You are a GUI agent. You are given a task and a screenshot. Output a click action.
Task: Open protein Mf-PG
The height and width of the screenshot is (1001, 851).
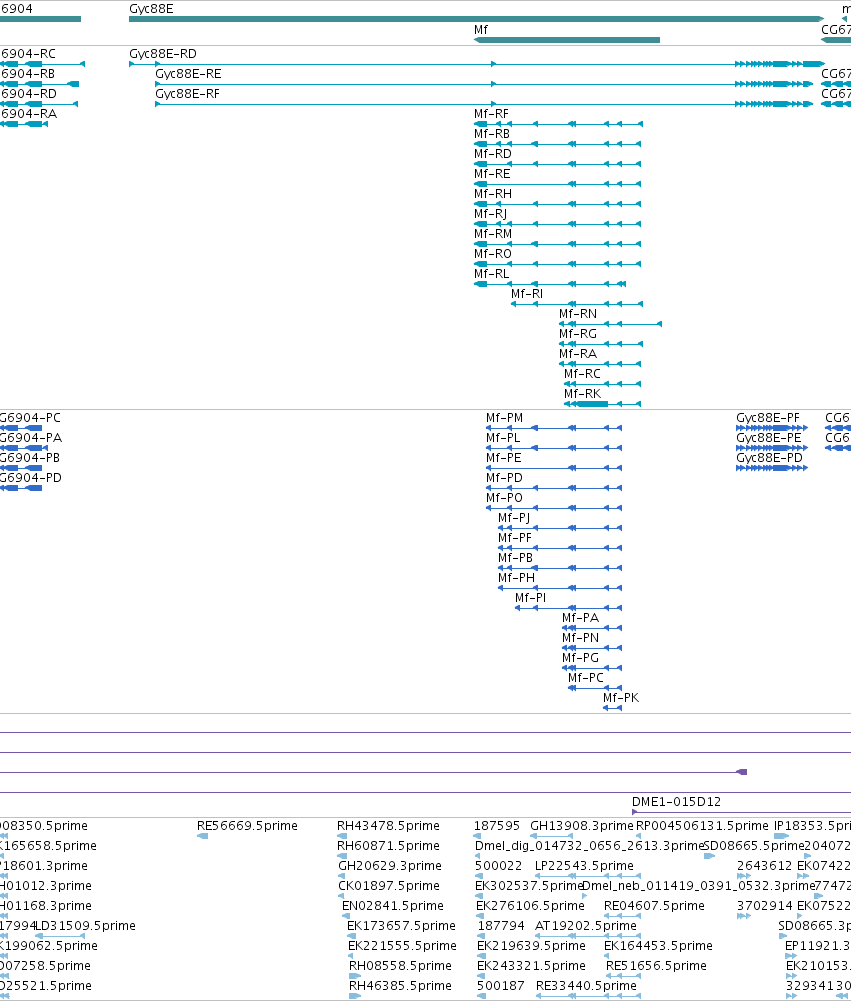coord(580,658)
